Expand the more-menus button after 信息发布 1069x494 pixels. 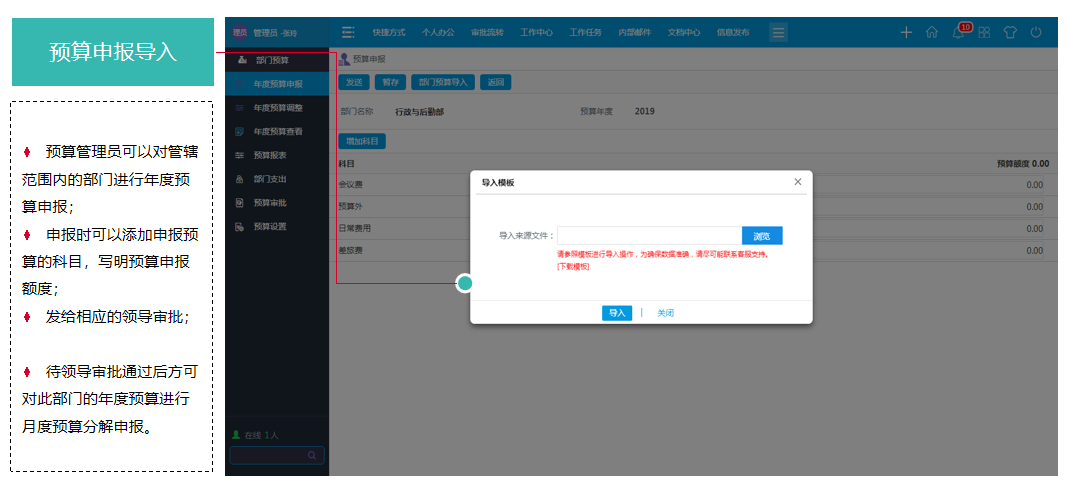(778, 32)
